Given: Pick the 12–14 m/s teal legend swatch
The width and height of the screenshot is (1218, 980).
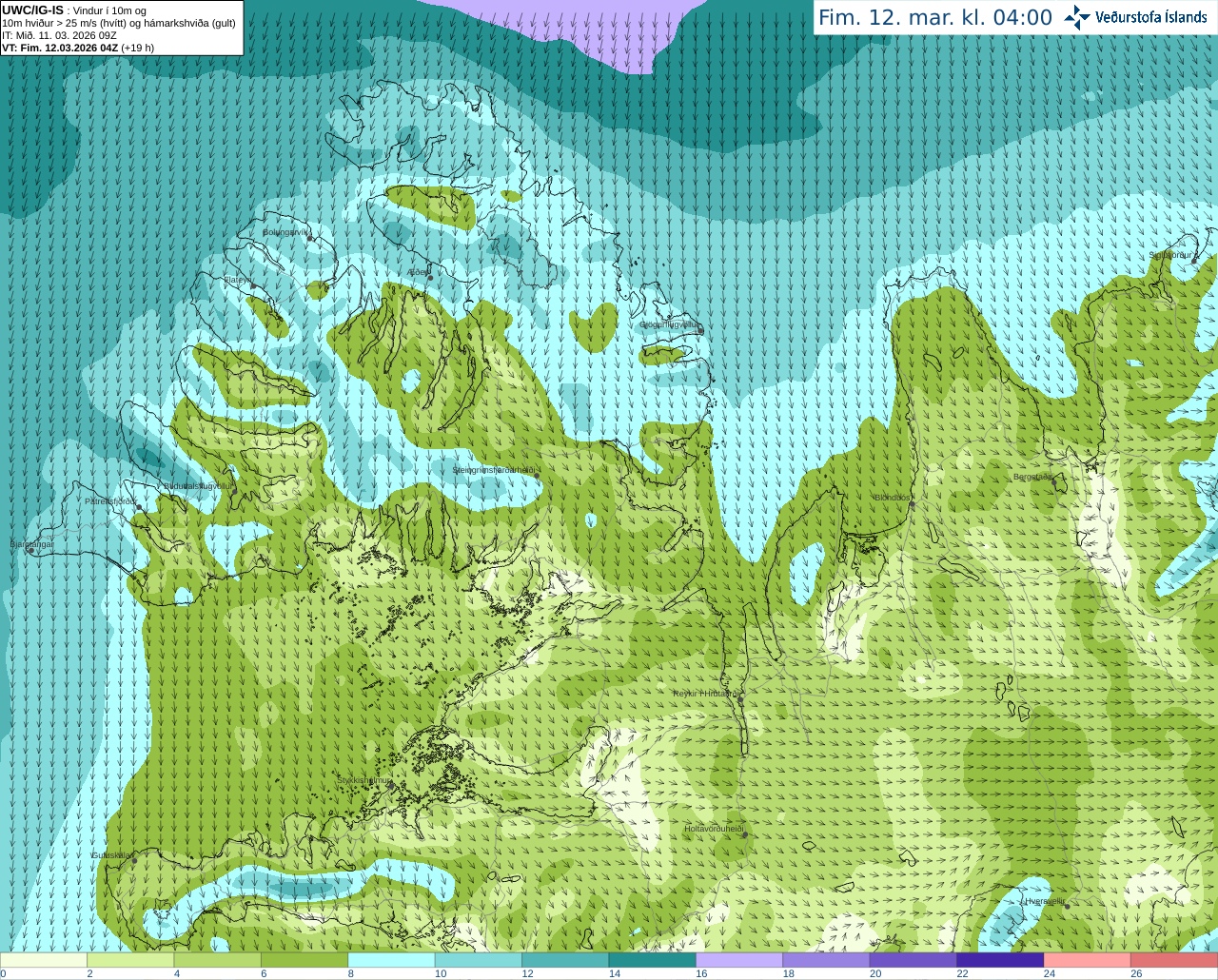Looking at the screenshot, I should [565, 960].
